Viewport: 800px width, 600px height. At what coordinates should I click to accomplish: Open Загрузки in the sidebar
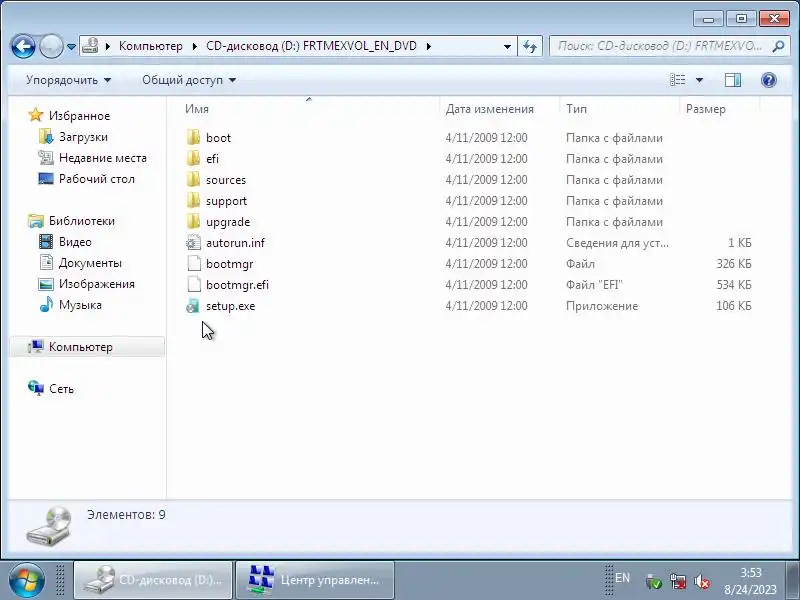[x=83, y=137]
